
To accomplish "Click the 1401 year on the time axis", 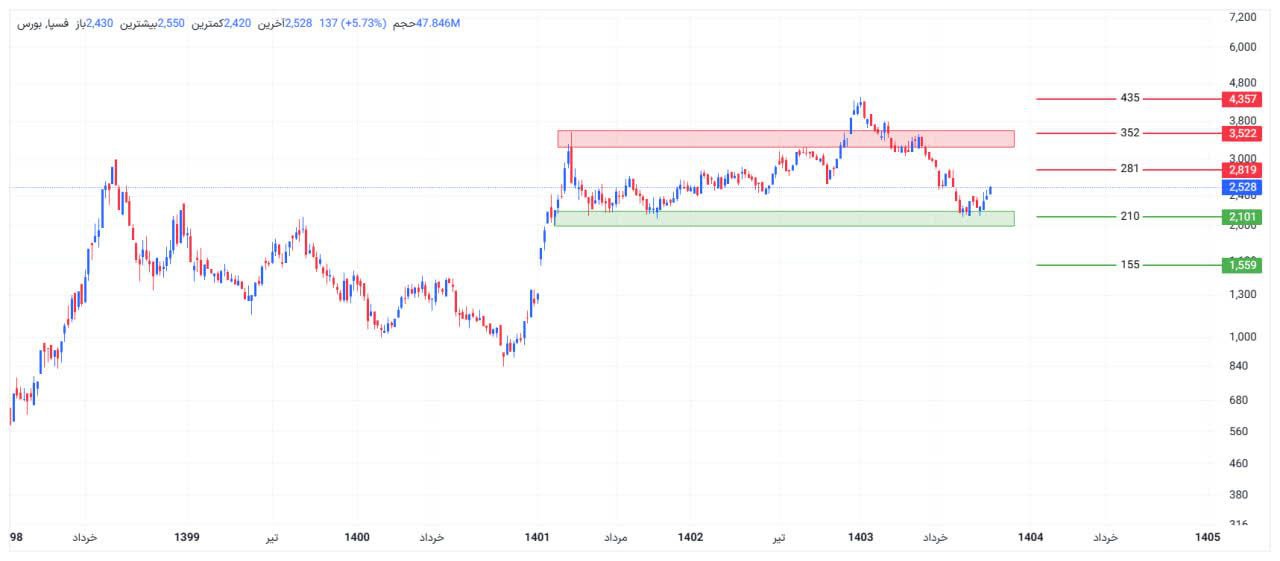I will (537, 537).
